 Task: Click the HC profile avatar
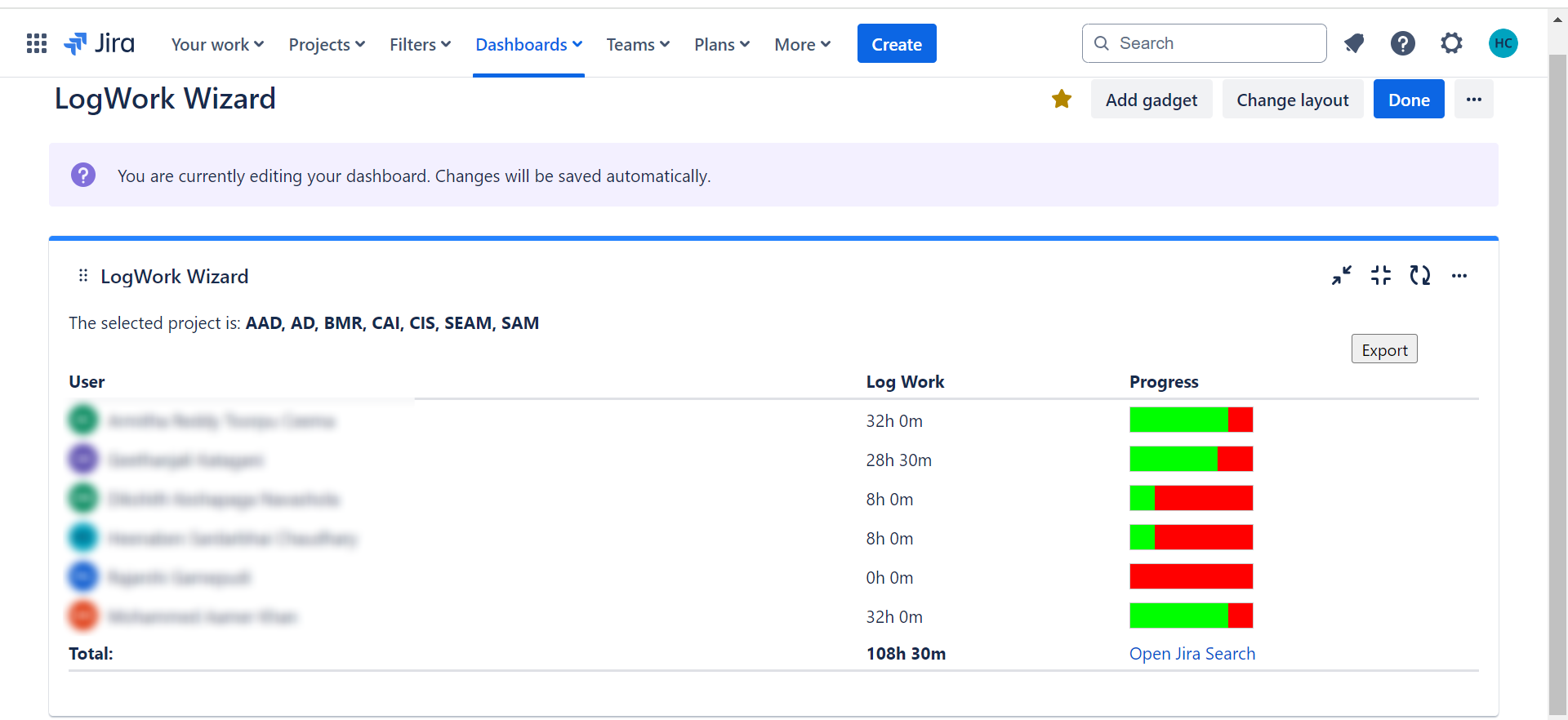click(x=1503, y=43)
